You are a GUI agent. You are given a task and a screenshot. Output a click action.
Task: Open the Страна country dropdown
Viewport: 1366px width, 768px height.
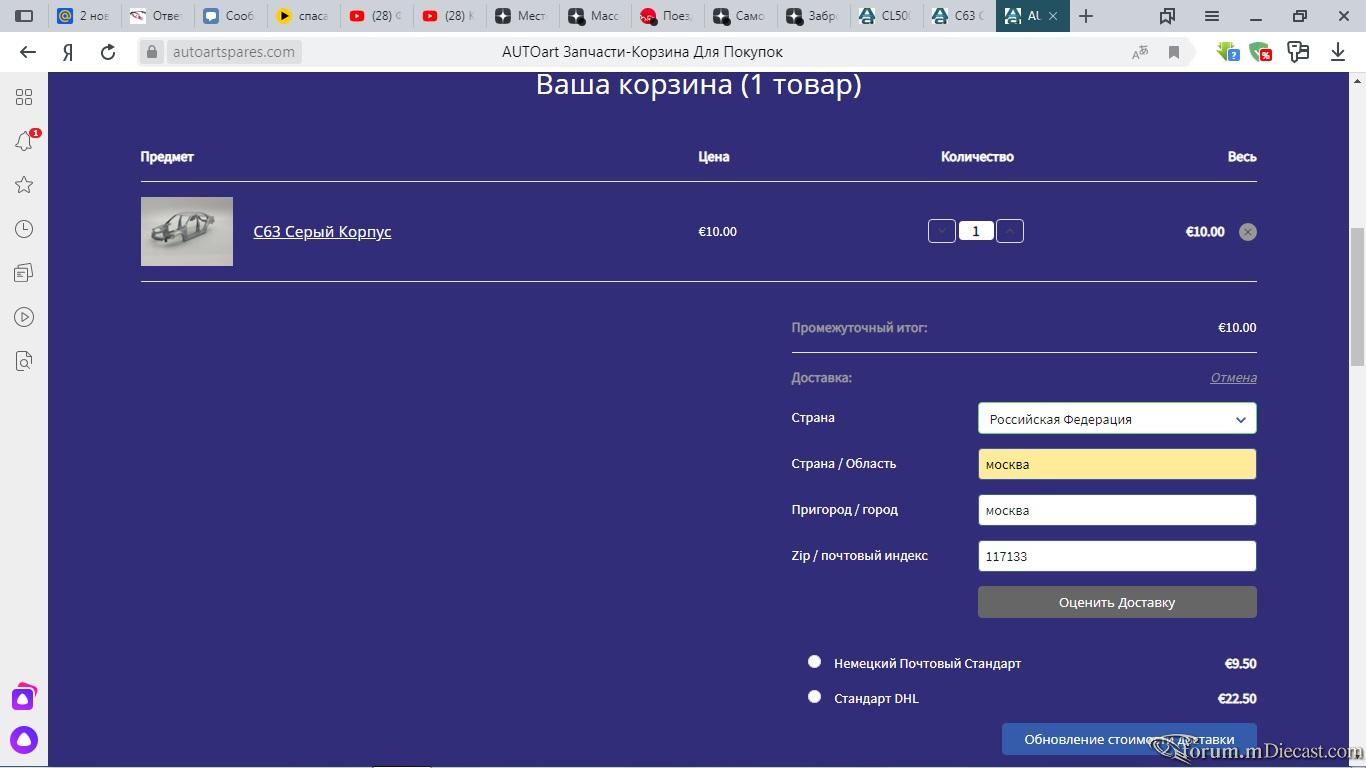point(1117,419)
